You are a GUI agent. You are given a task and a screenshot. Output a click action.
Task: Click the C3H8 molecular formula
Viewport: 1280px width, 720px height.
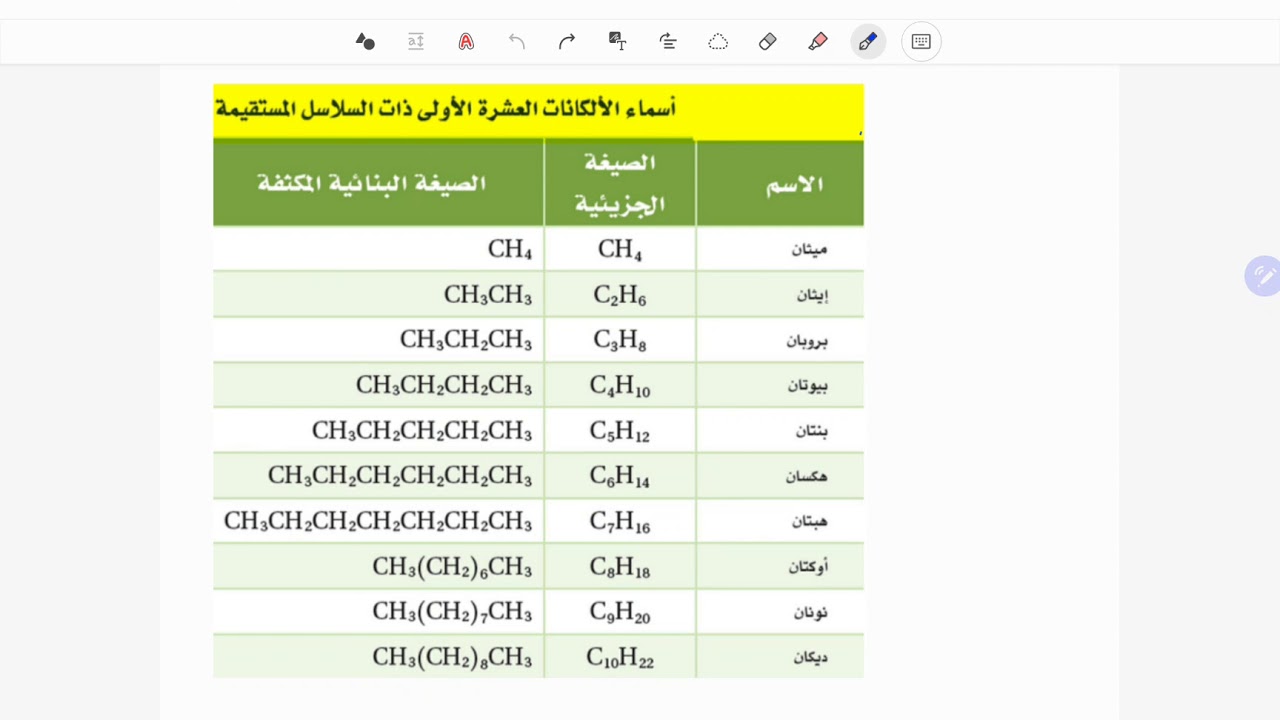tap(620, 341)
